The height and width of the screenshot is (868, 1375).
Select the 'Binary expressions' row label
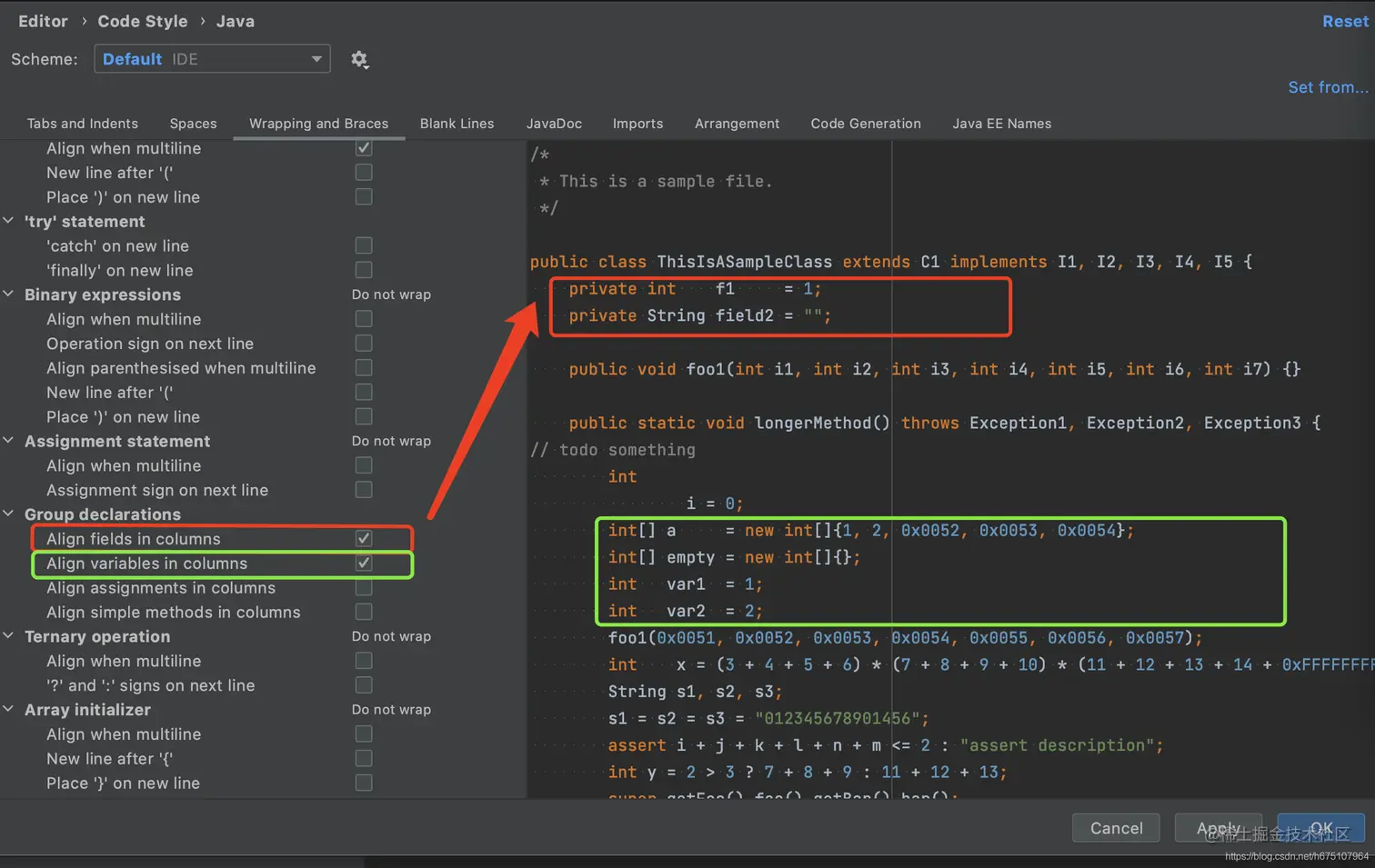(x=103, y=294)
